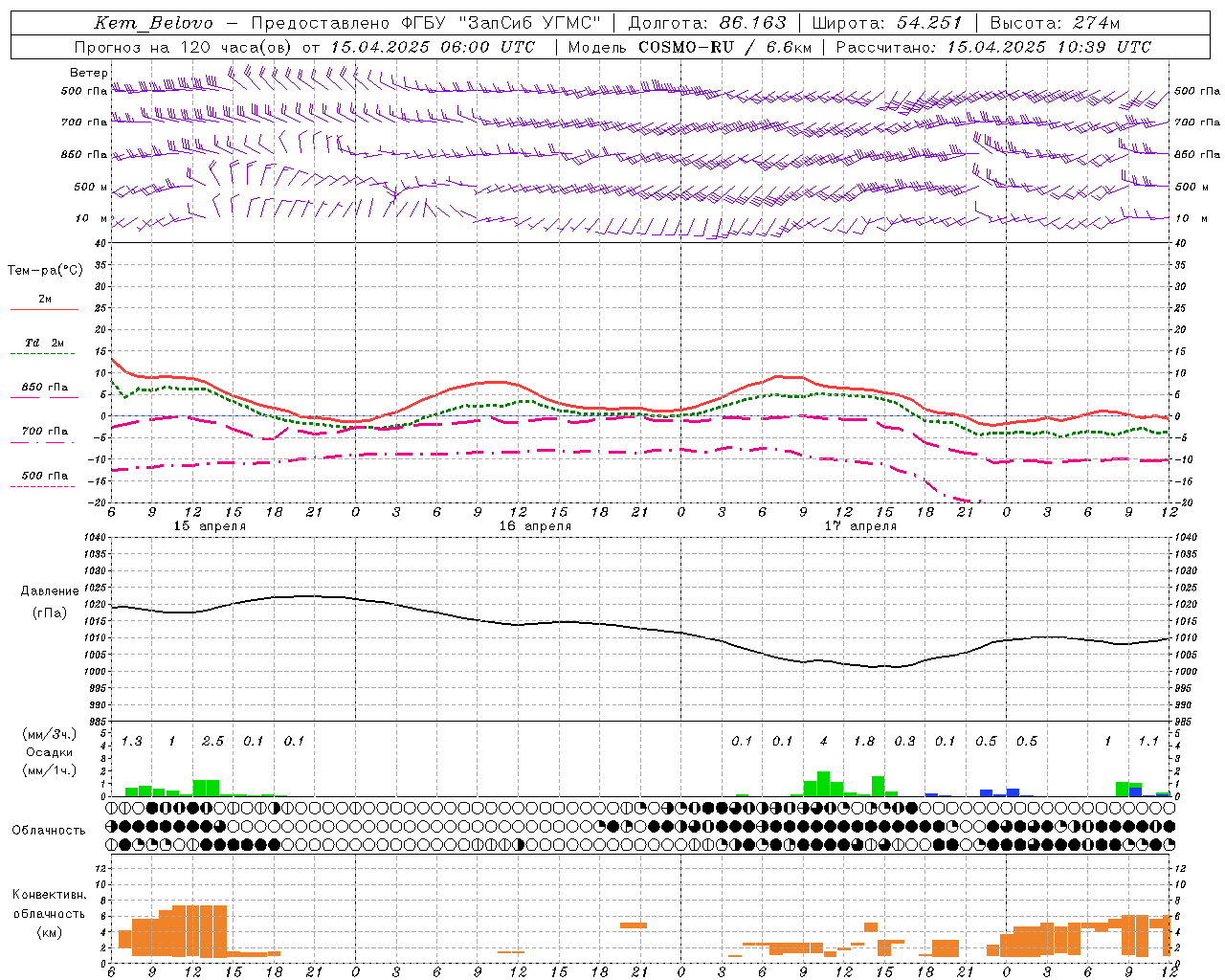Click forecast start time 15.04.2025 06:00 UTC
This screenshot has width=1225, height=980.
click(433, 47)
